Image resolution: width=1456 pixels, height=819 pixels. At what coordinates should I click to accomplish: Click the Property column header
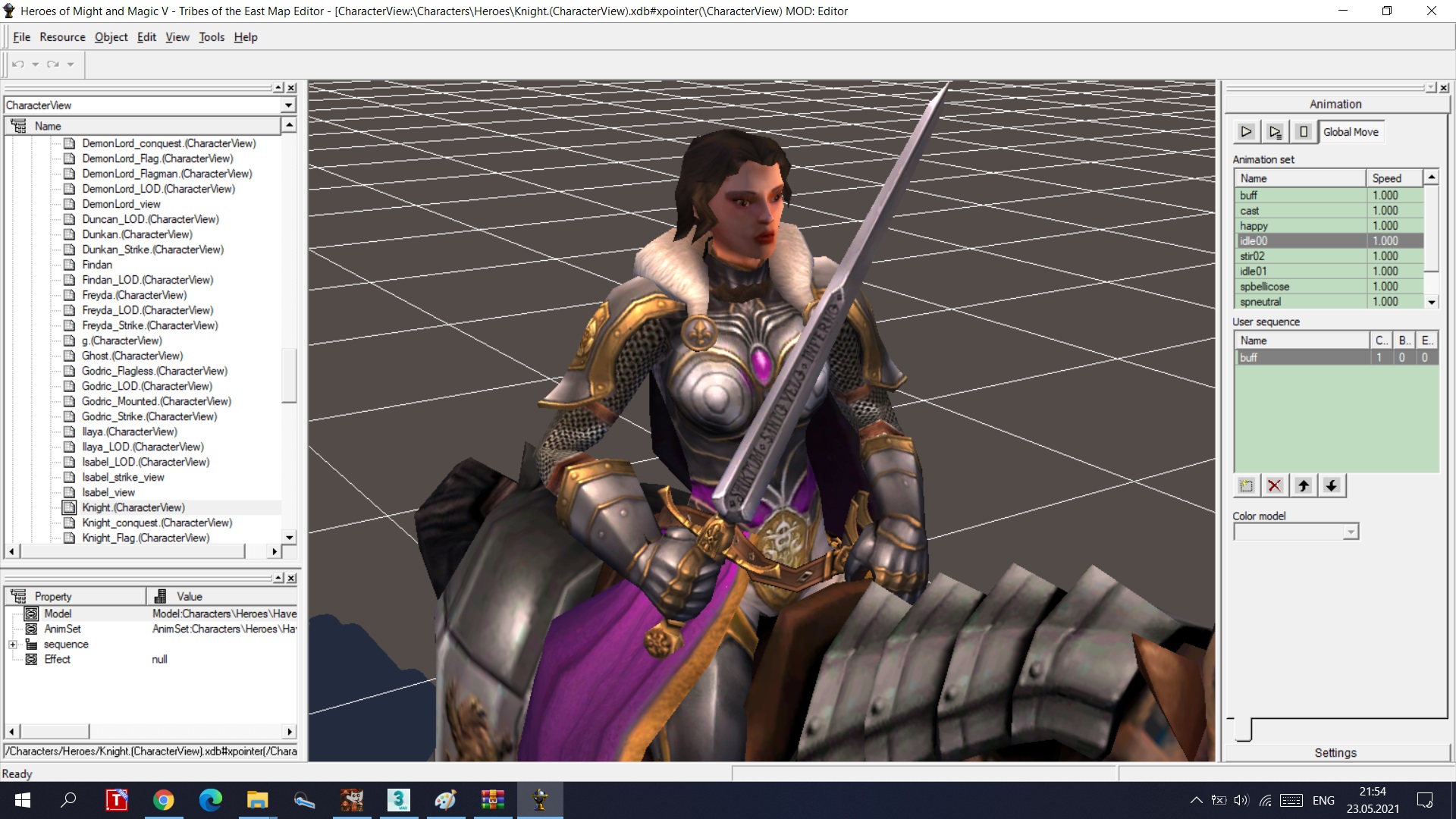[75, 596]
